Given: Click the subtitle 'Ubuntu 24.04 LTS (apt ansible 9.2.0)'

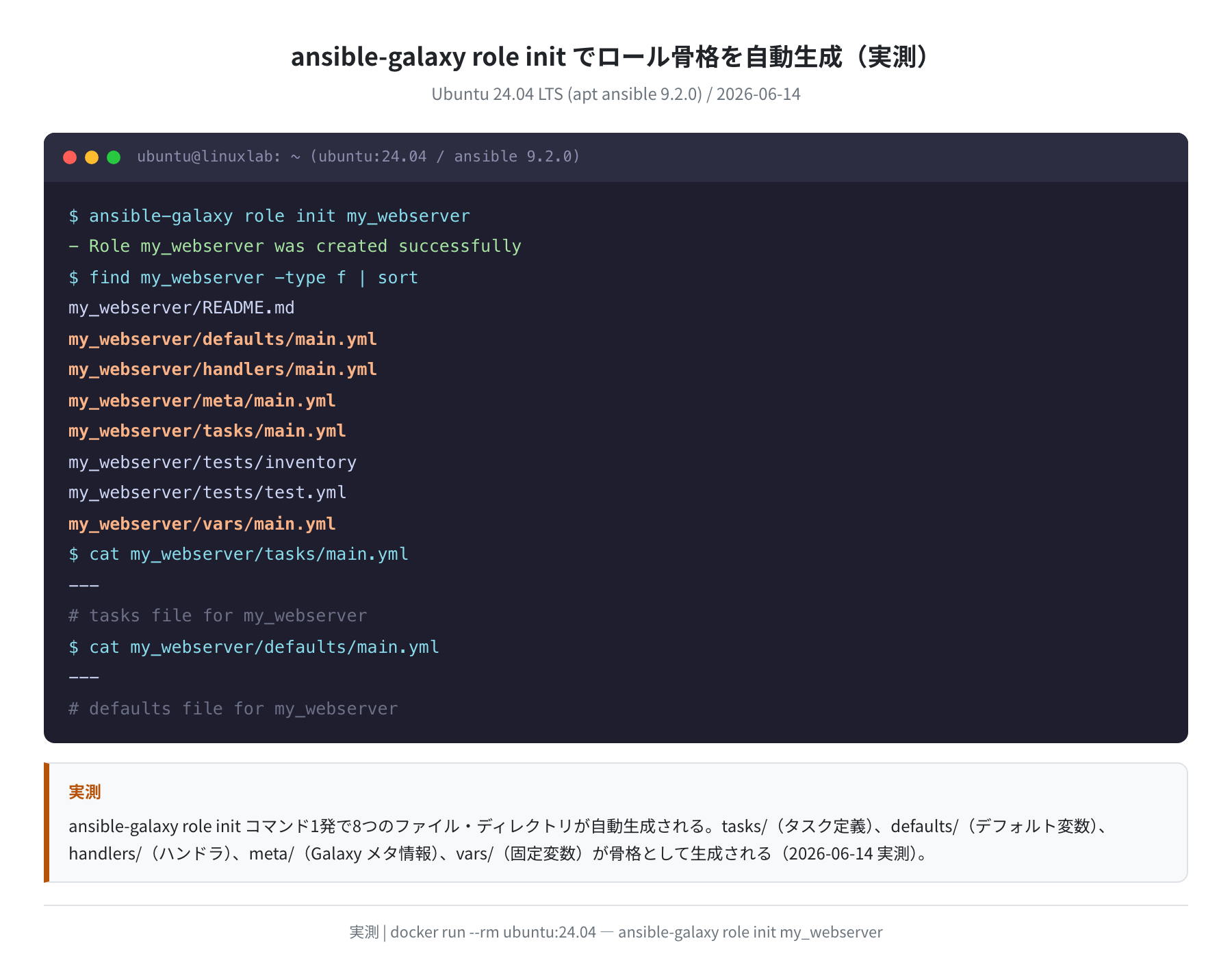Looking at the screenshot, I should pyautogui.click(x=567, y=94).
